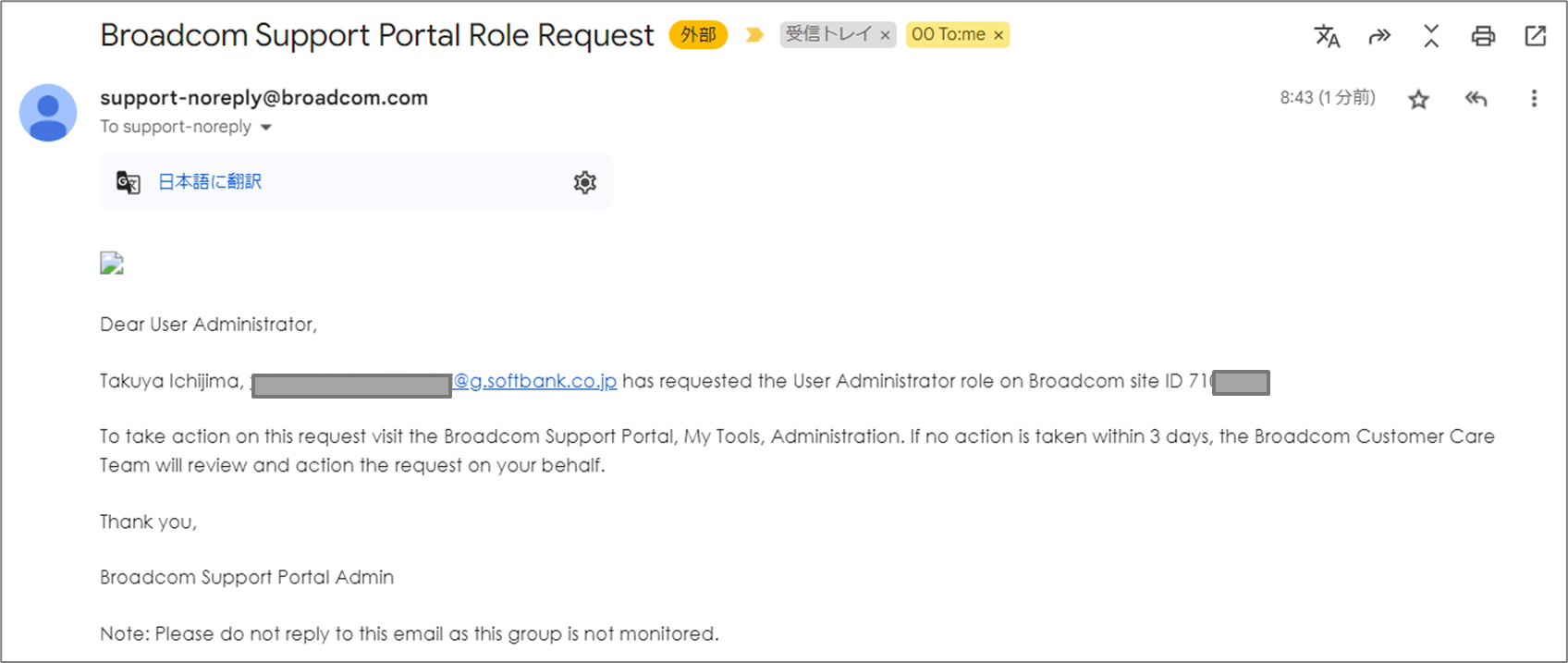1568x663 pixels.
Task: Click the 外部 external badge
Action: click(x=698, y=35)
